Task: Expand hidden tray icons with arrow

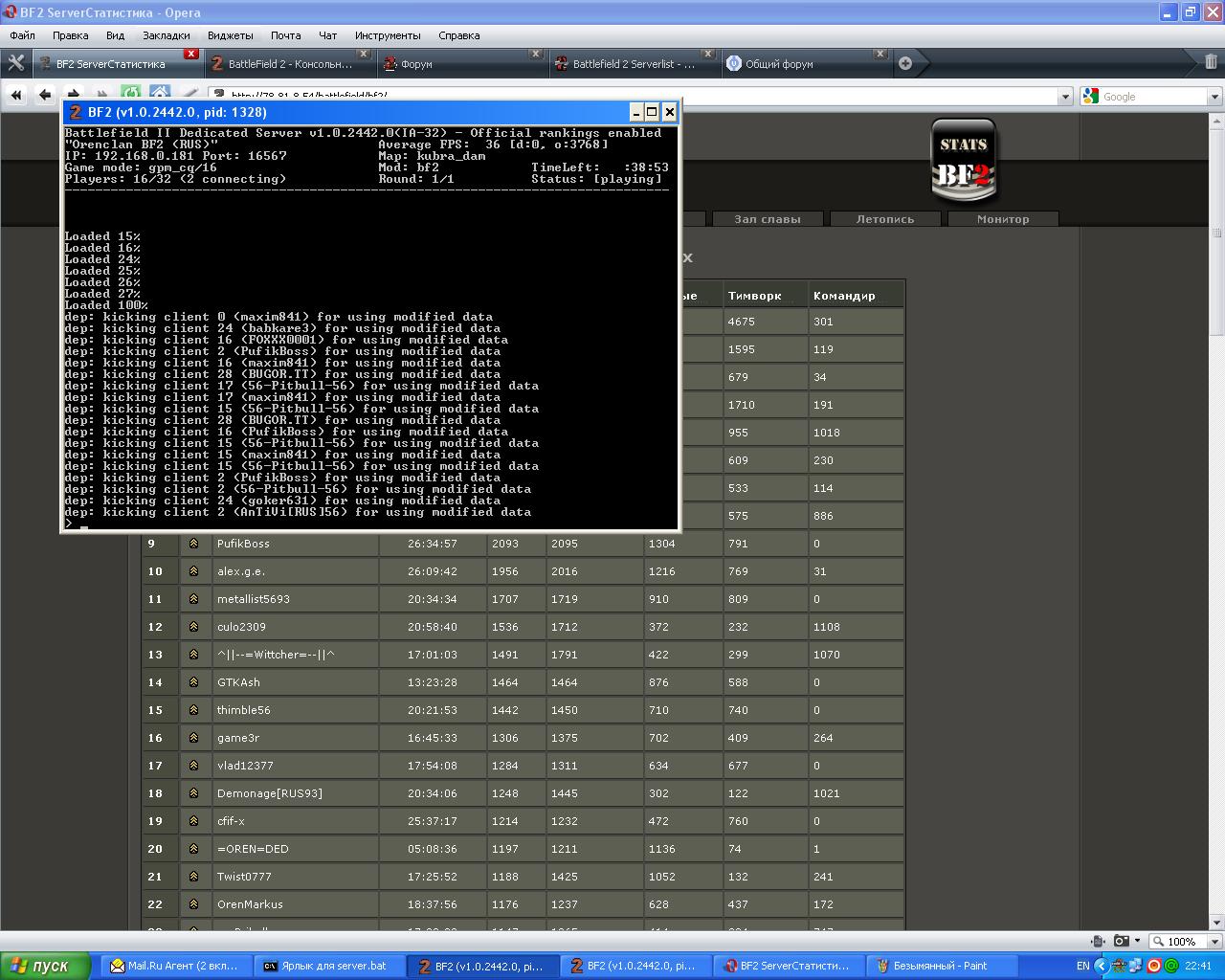Action: coord(1102,966)
